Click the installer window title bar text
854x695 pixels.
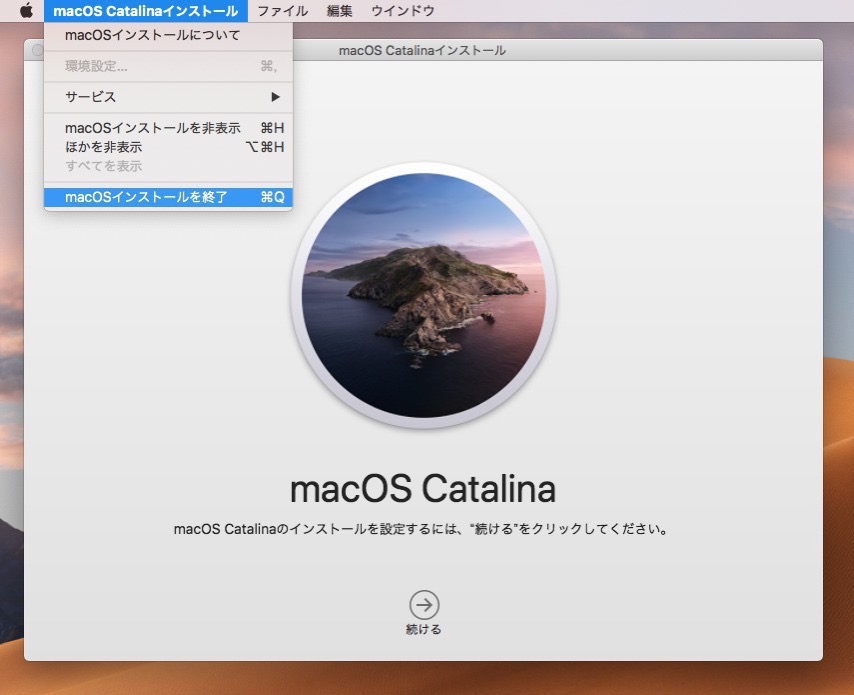[422, 51]
